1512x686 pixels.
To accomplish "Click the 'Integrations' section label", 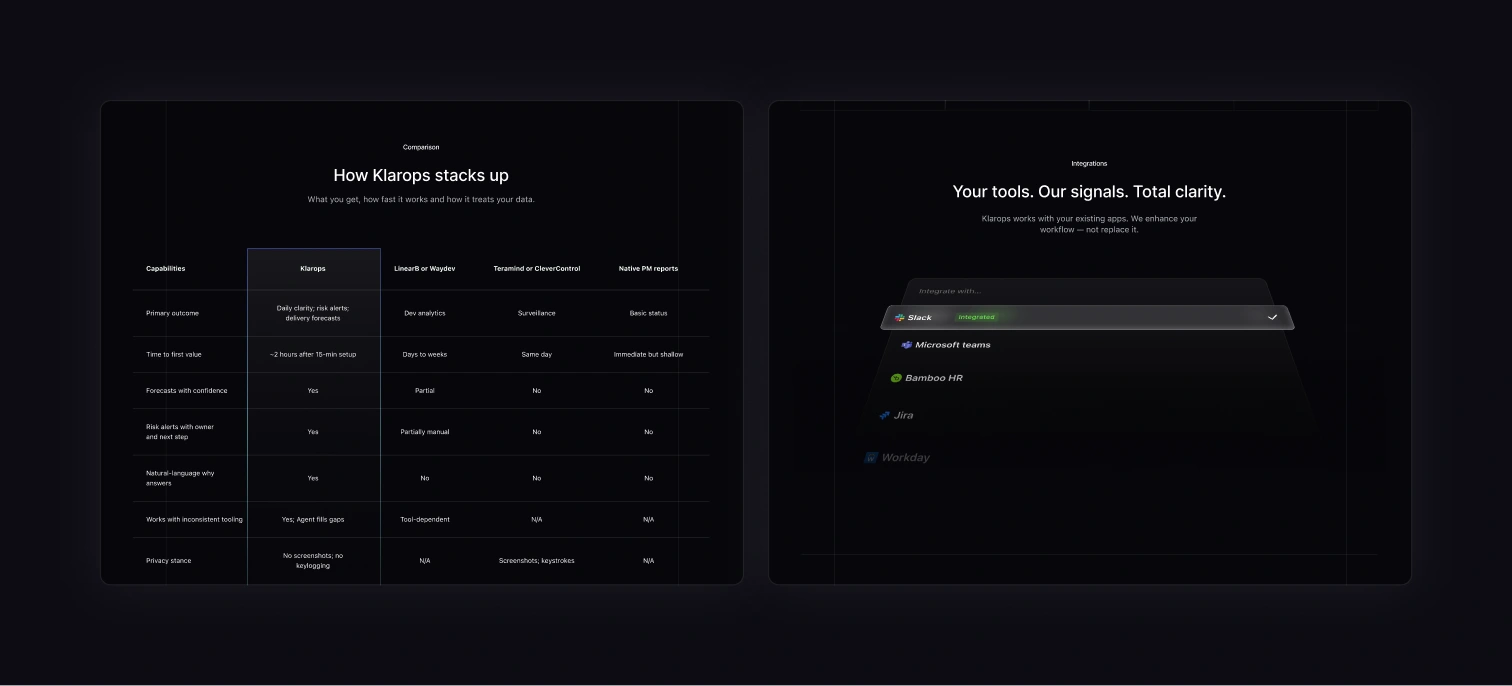I will (1089, 163).
